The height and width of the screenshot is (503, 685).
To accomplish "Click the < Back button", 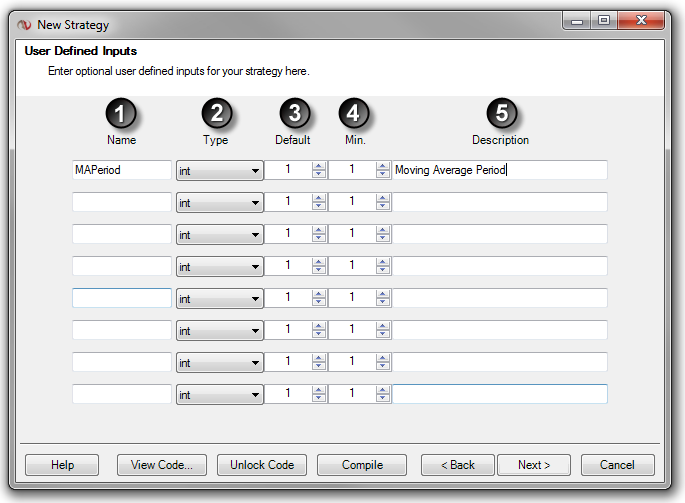I will (457, 465).
